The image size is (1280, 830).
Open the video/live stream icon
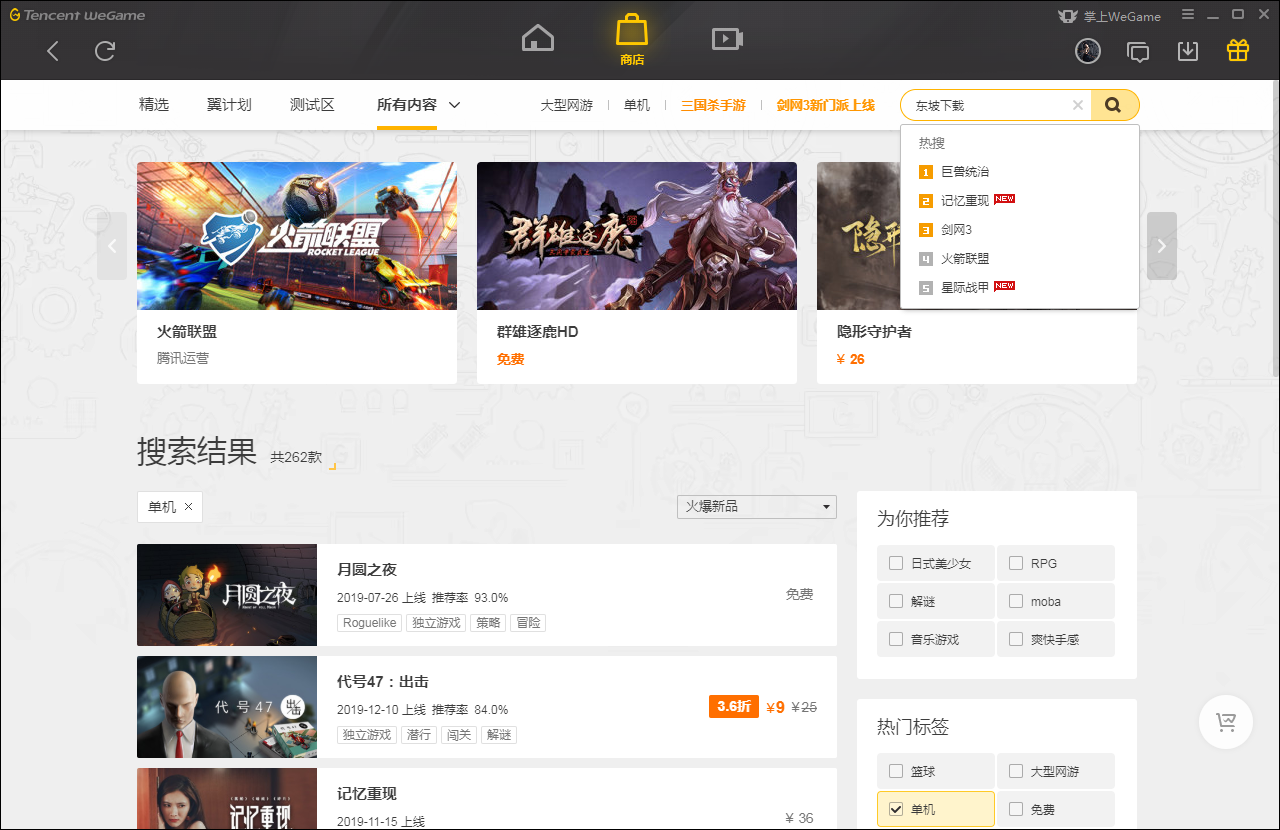coord(727,39)
